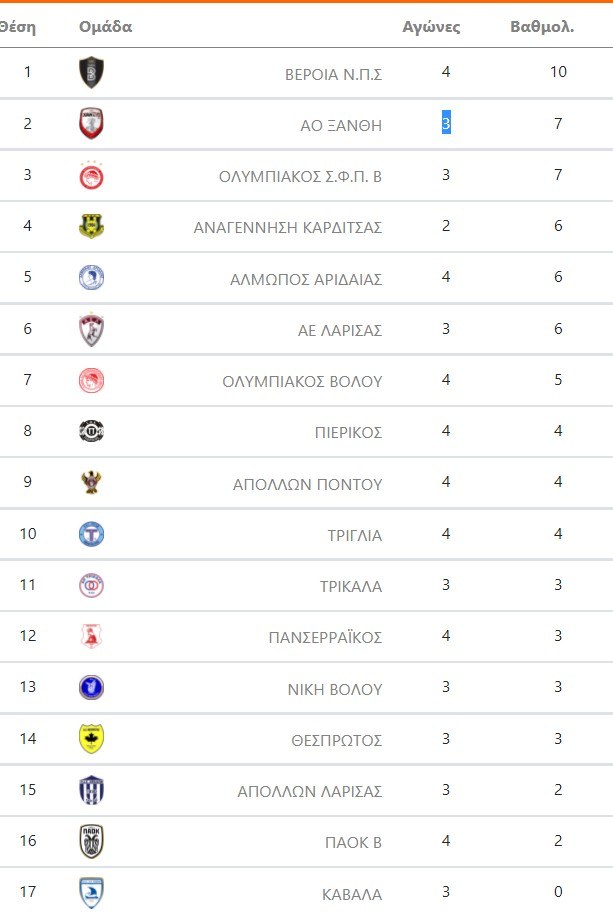Click the ΑΝΑΓΕΝΝΗΣΗ ΚΑΡΔΙΤΣΑΣ yellow-black badge
613x914 pixels.
[91, 227]
